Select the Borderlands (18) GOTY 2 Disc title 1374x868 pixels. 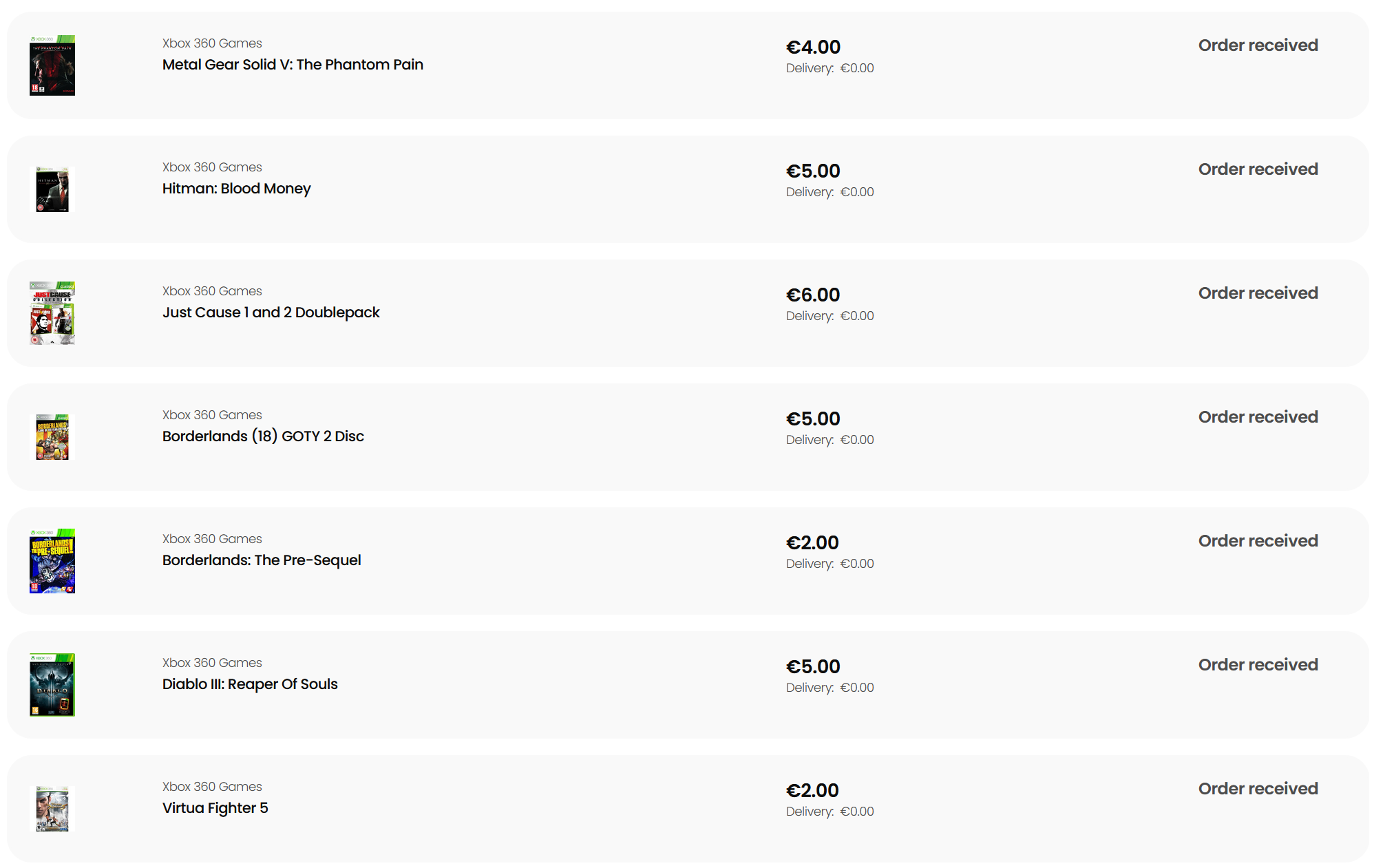(x=263, y=436)
